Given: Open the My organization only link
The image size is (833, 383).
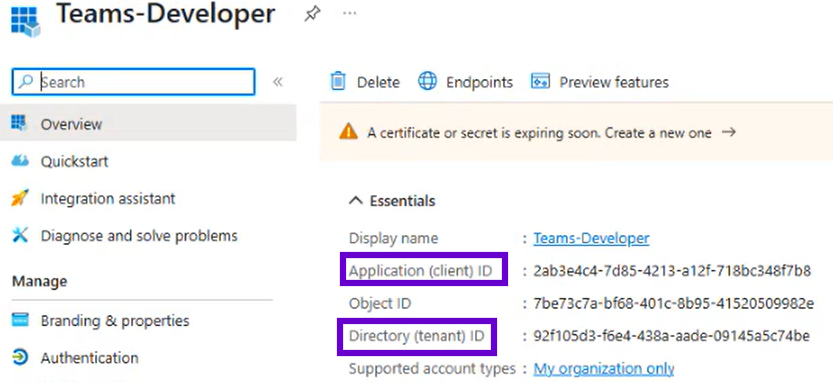Looking at the screenshot, I should (x=604, y=369).
